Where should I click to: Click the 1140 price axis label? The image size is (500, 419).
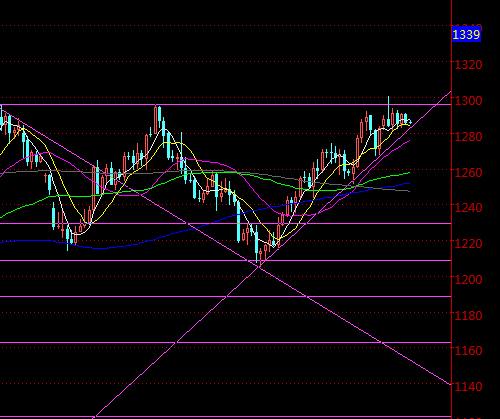pyautogui.click(x=469, y=387)
